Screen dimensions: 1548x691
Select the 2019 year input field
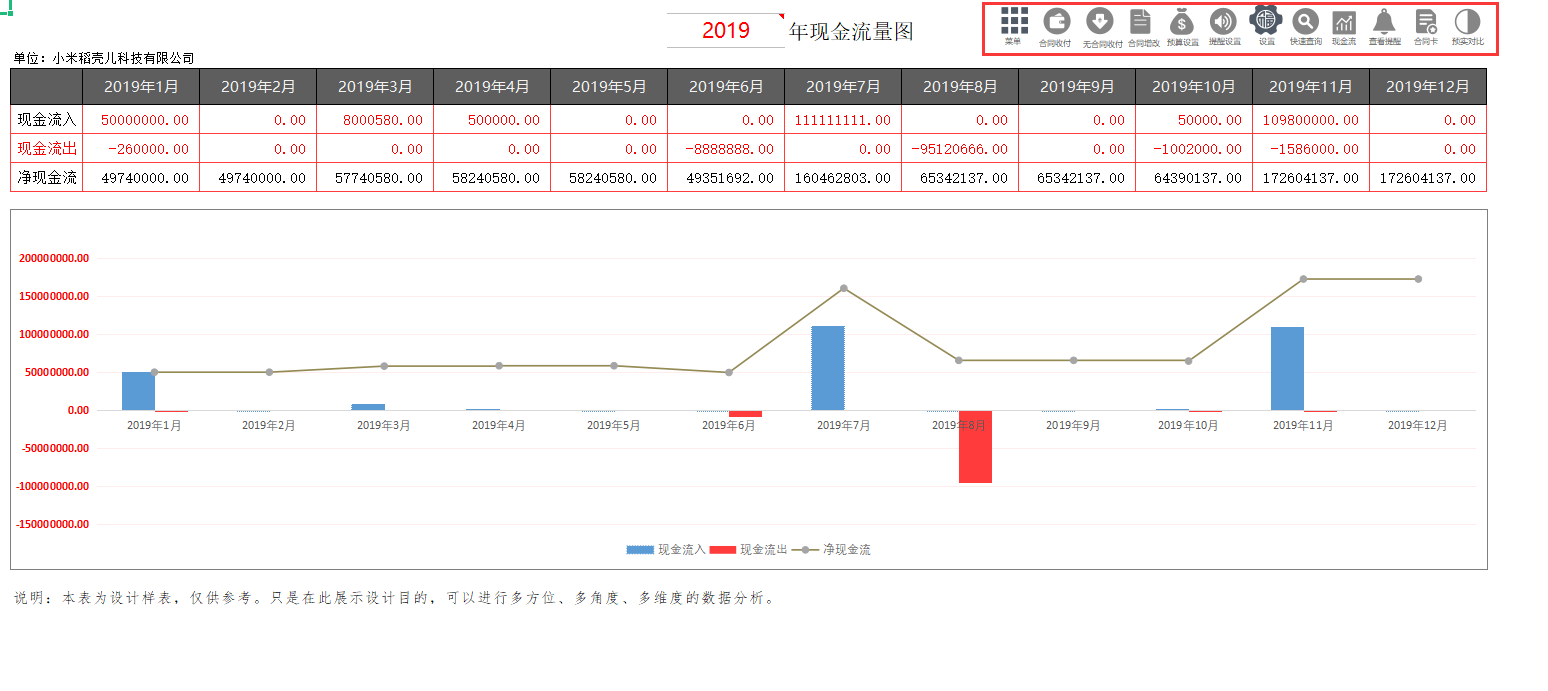pyautogui.click(x=724, y=31)
